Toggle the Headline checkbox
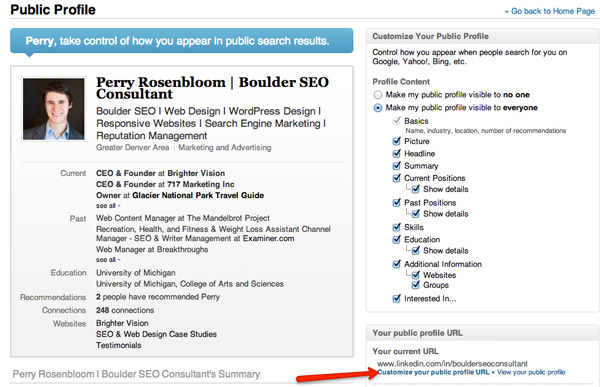 pyautogui.click(x=397, y=153)
